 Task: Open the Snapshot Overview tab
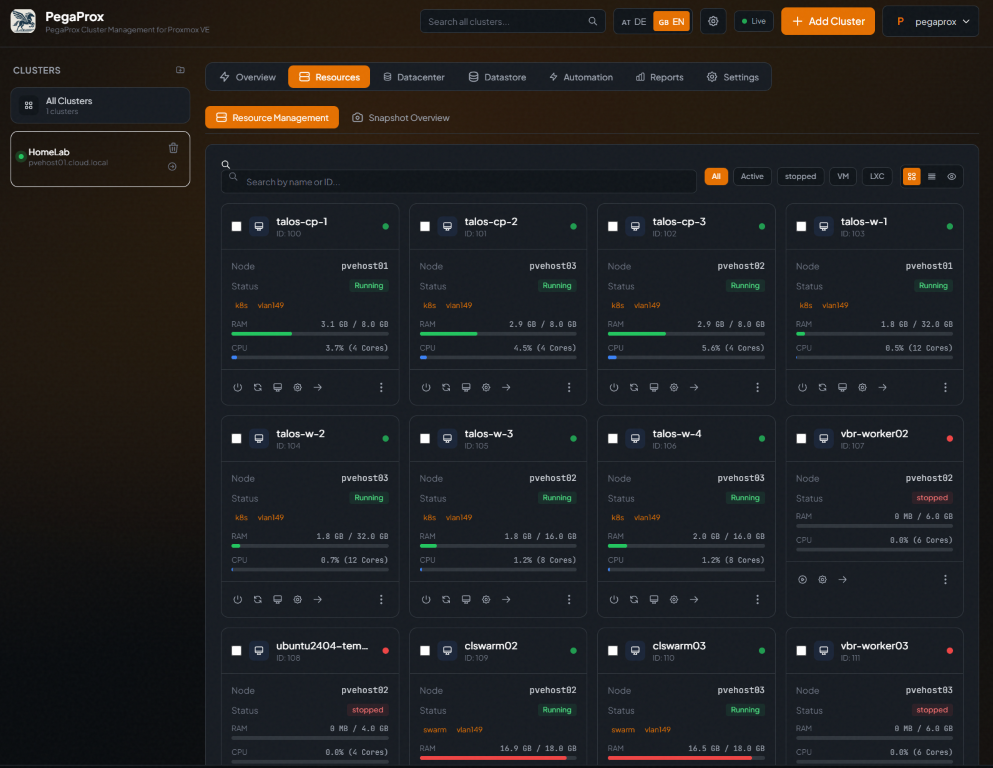(401, 118)
